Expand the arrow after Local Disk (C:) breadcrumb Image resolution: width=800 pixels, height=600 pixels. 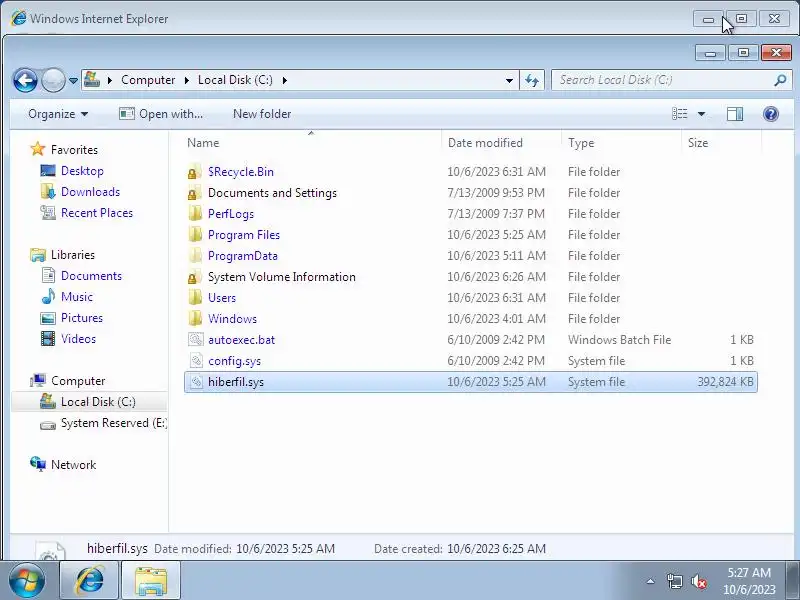(x=285, y=80)
